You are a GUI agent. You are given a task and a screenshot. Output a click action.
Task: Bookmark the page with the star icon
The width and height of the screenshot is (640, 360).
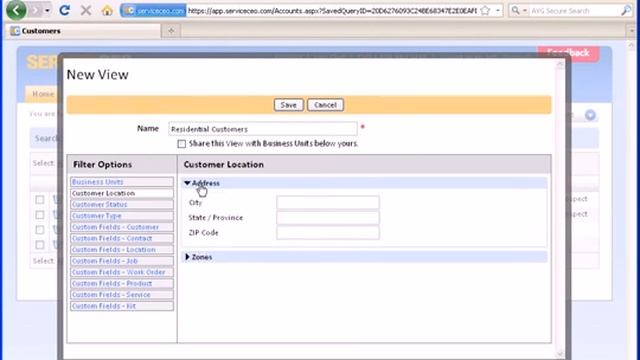point(485,11)
